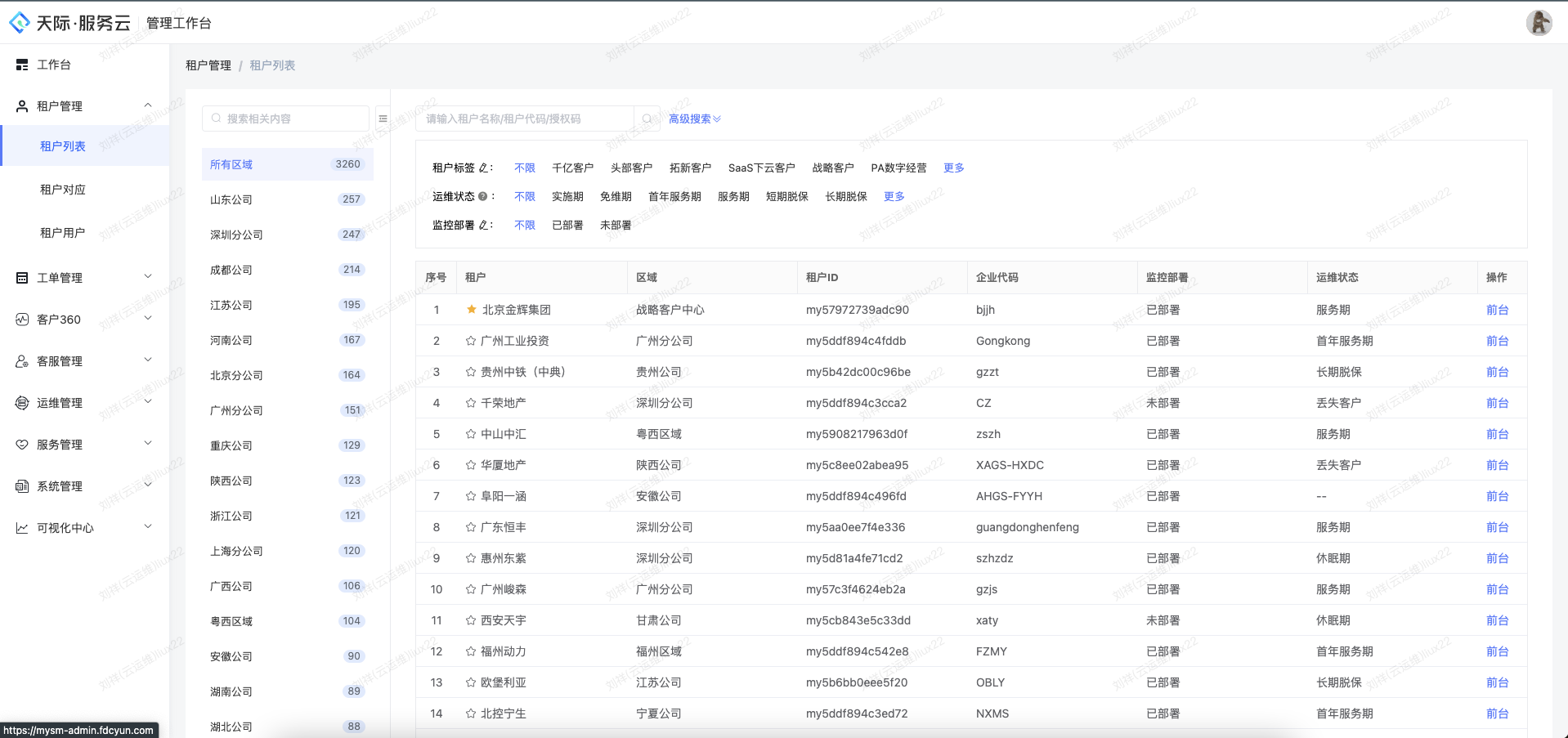Click the edit pencil beside 租户标签
1568x738 pixels.
[483, 168]
